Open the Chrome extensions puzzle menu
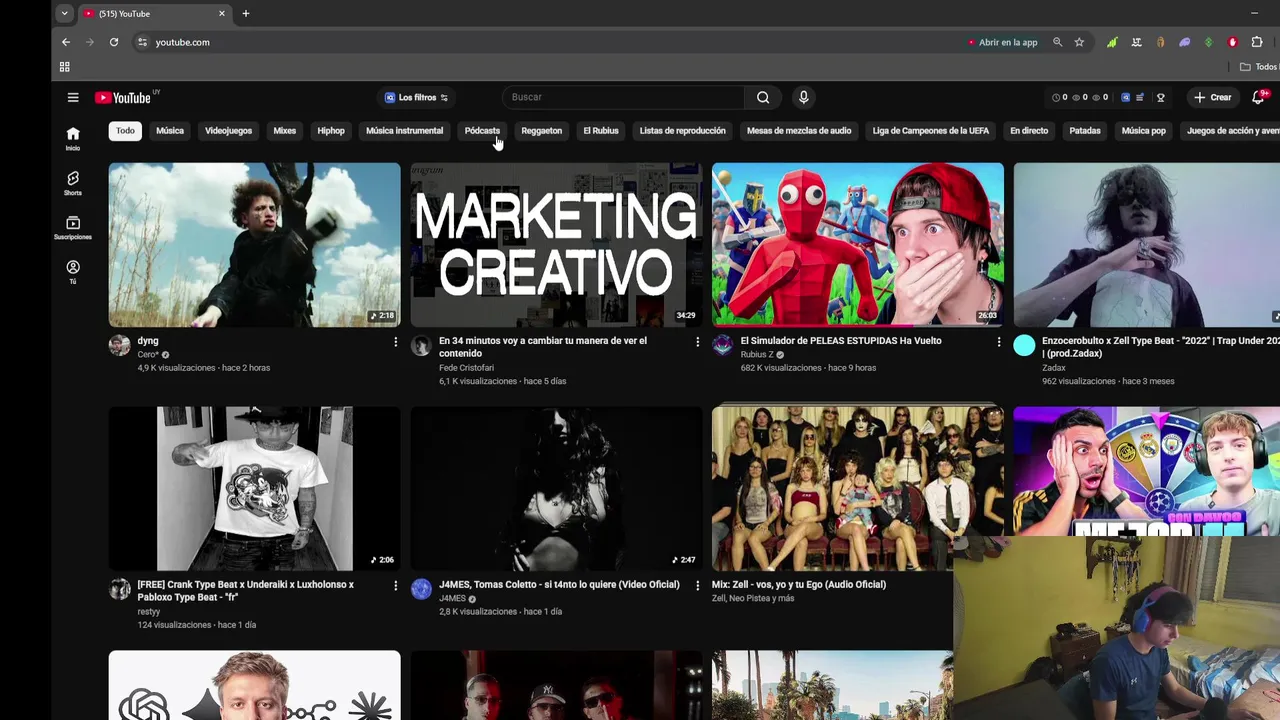1280x720 pixels. tap(1257, 42)
